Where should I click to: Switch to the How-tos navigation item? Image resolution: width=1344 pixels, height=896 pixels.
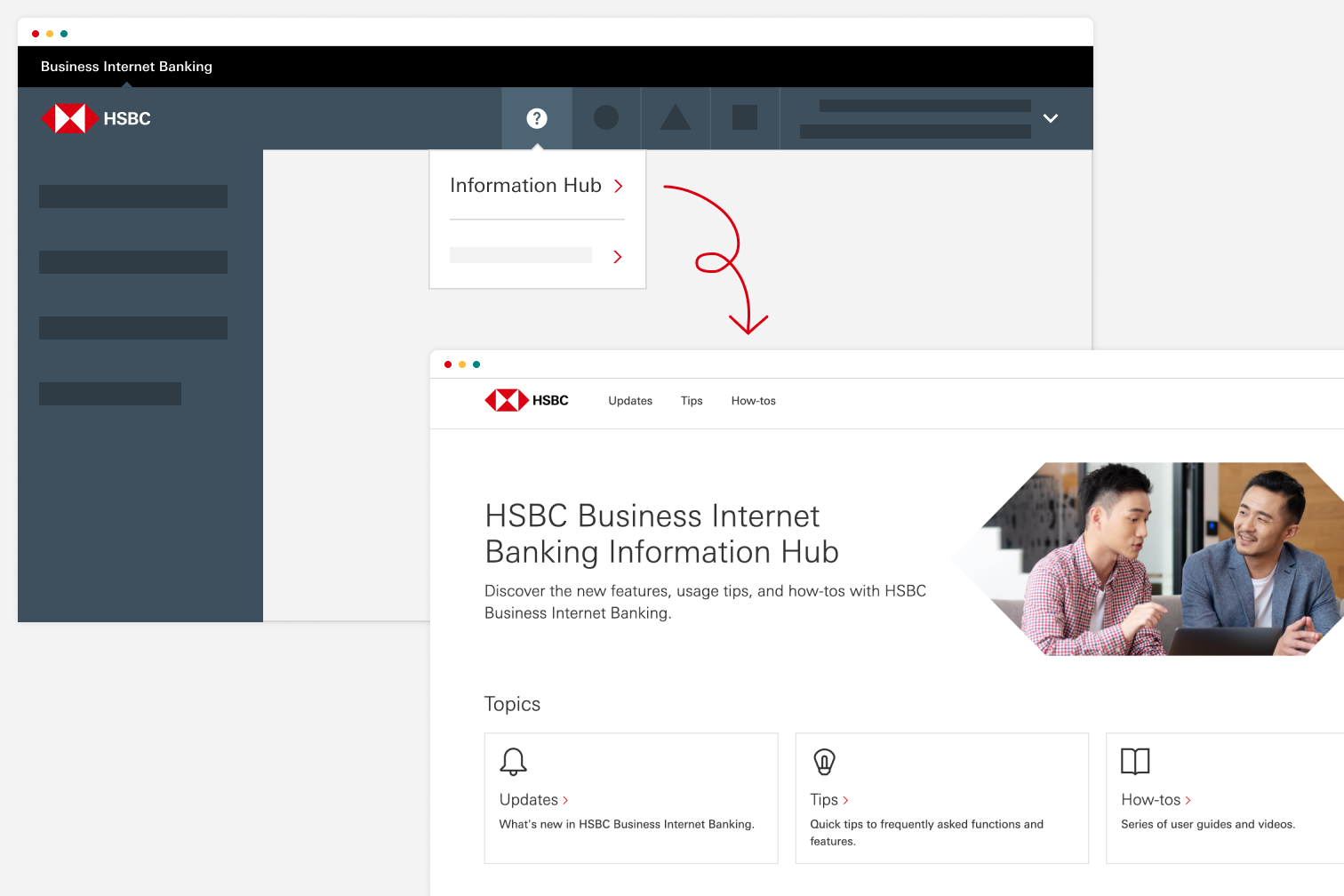click(x=753, y=400)
